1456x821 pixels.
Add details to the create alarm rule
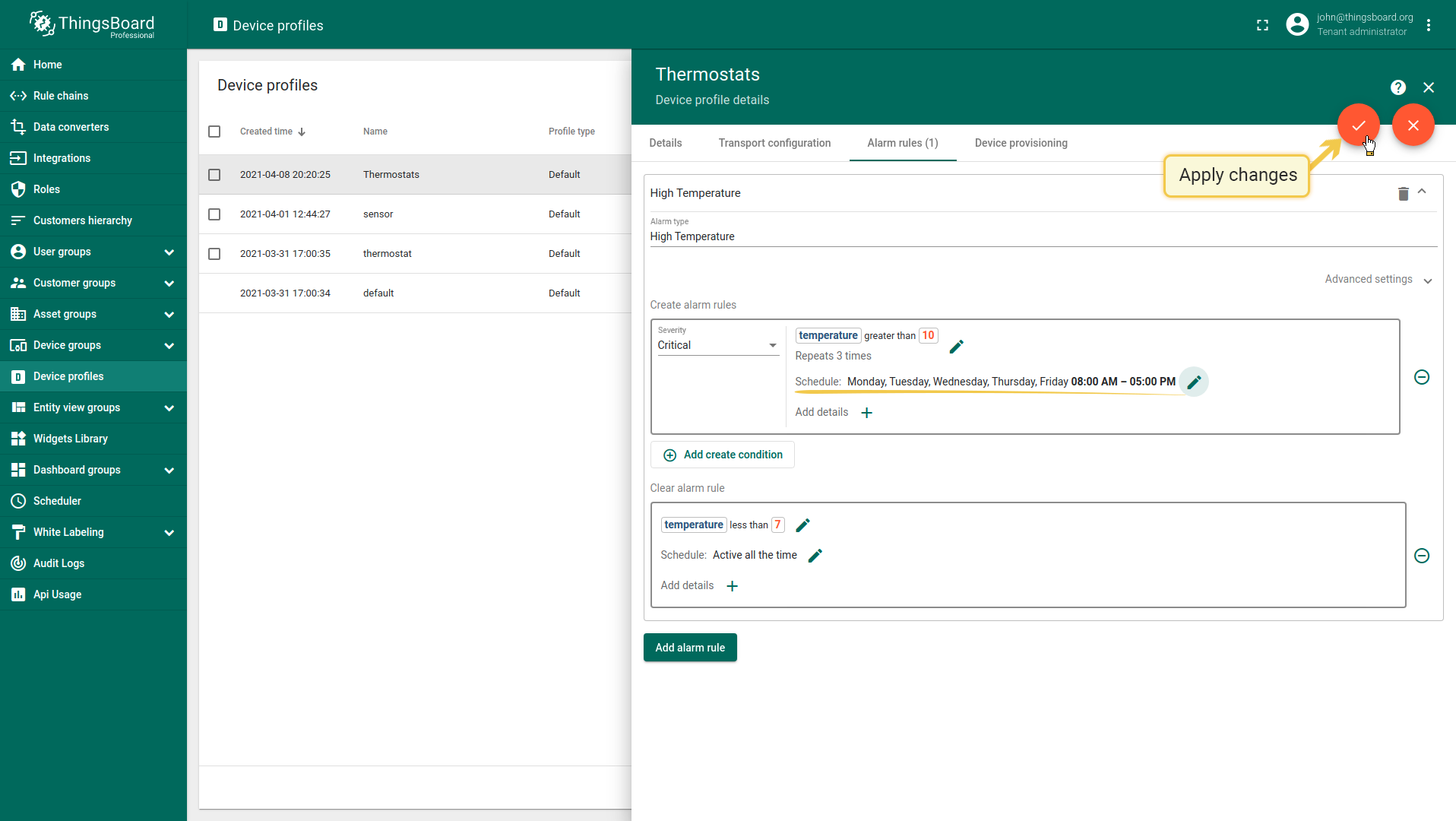tap(866, 413)
